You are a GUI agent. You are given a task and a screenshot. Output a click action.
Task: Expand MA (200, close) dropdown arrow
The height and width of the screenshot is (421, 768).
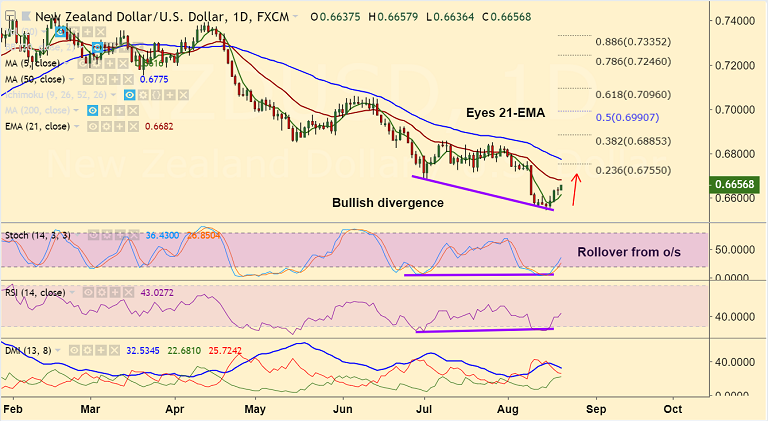[76, 111]
